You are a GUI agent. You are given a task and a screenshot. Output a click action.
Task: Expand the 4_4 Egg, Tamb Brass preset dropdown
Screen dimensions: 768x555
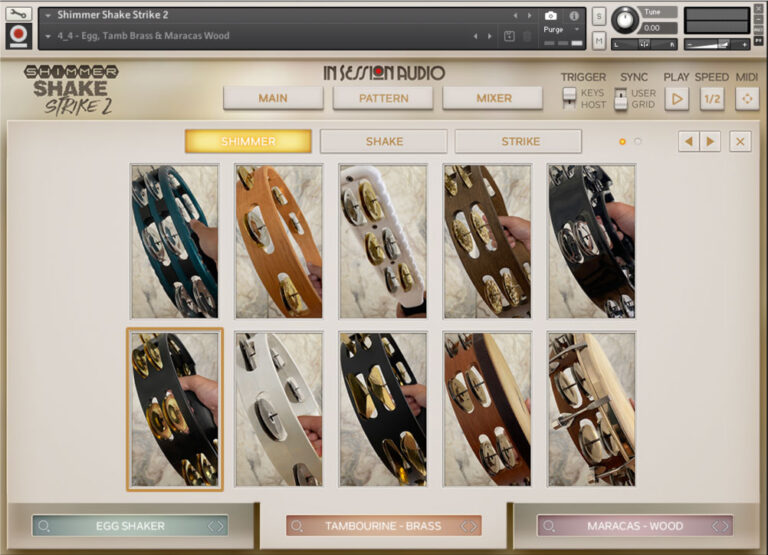pyautogui.click(x=48, y=36)
